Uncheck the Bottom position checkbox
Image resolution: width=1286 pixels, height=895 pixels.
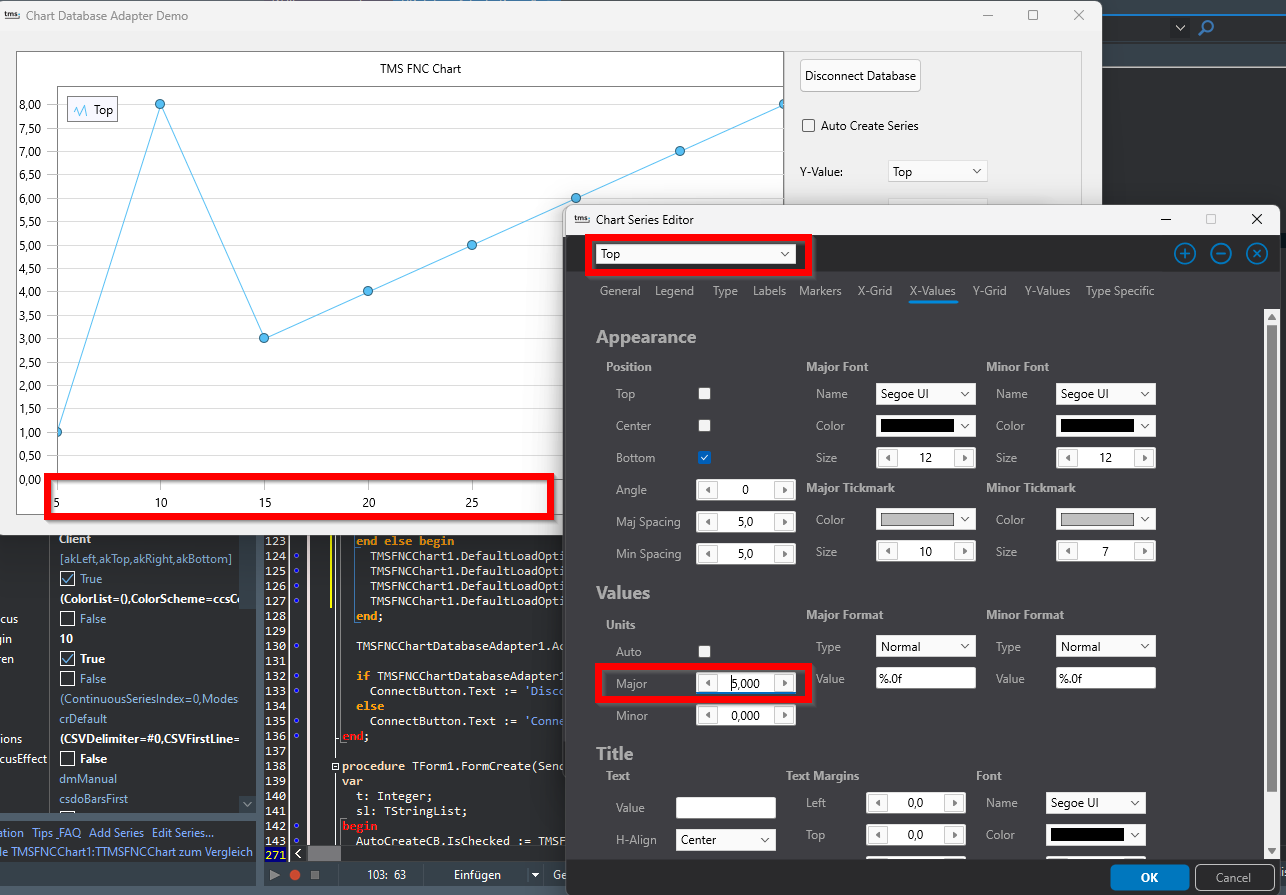coord(704,458)
